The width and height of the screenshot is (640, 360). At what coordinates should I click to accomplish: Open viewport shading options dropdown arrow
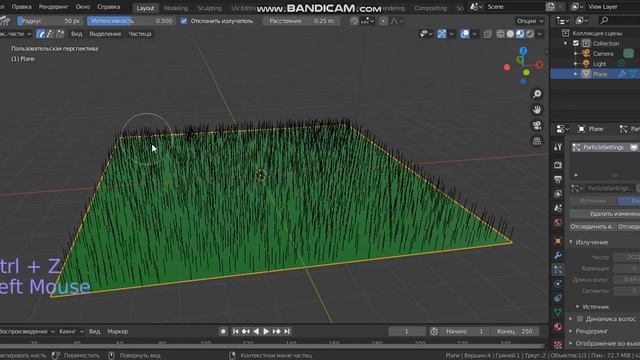(540, 34)
